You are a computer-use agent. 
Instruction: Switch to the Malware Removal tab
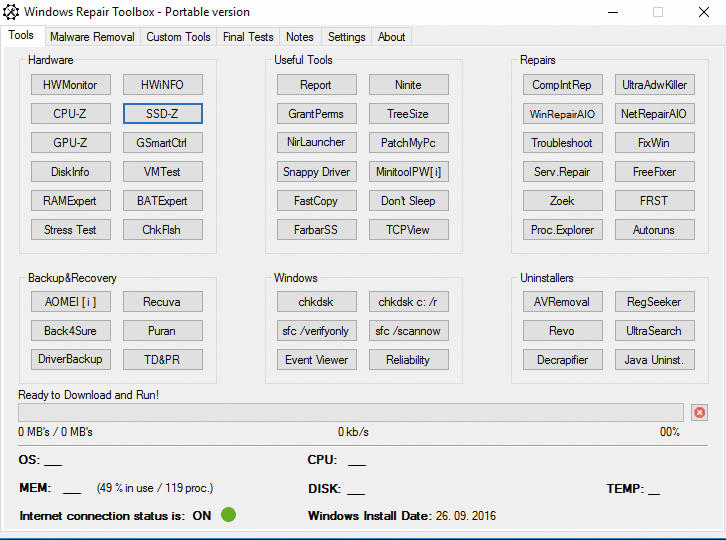click(92, 37)
